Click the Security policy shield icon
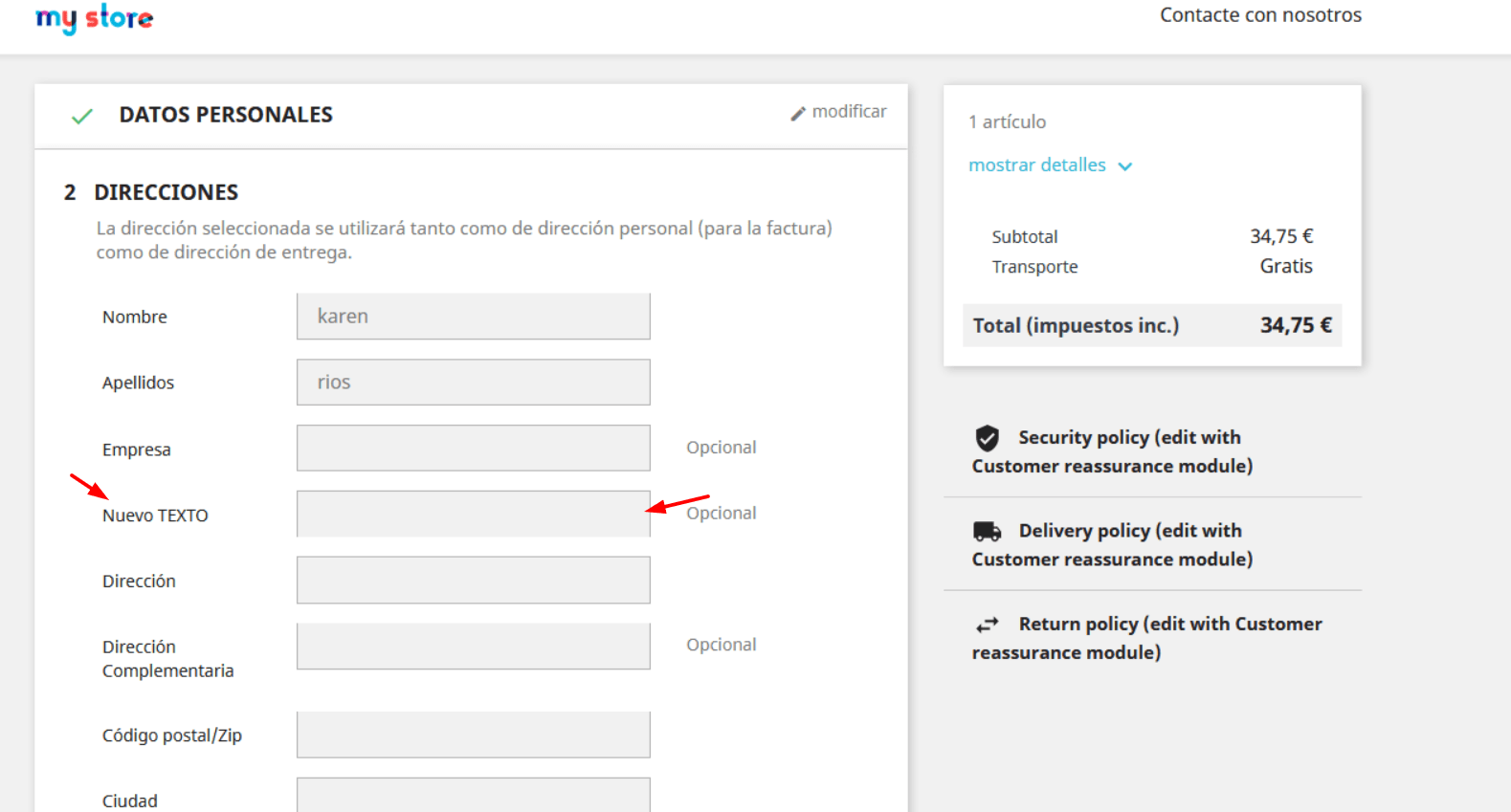Screen dimensions: 1511x812 point(987,438)
